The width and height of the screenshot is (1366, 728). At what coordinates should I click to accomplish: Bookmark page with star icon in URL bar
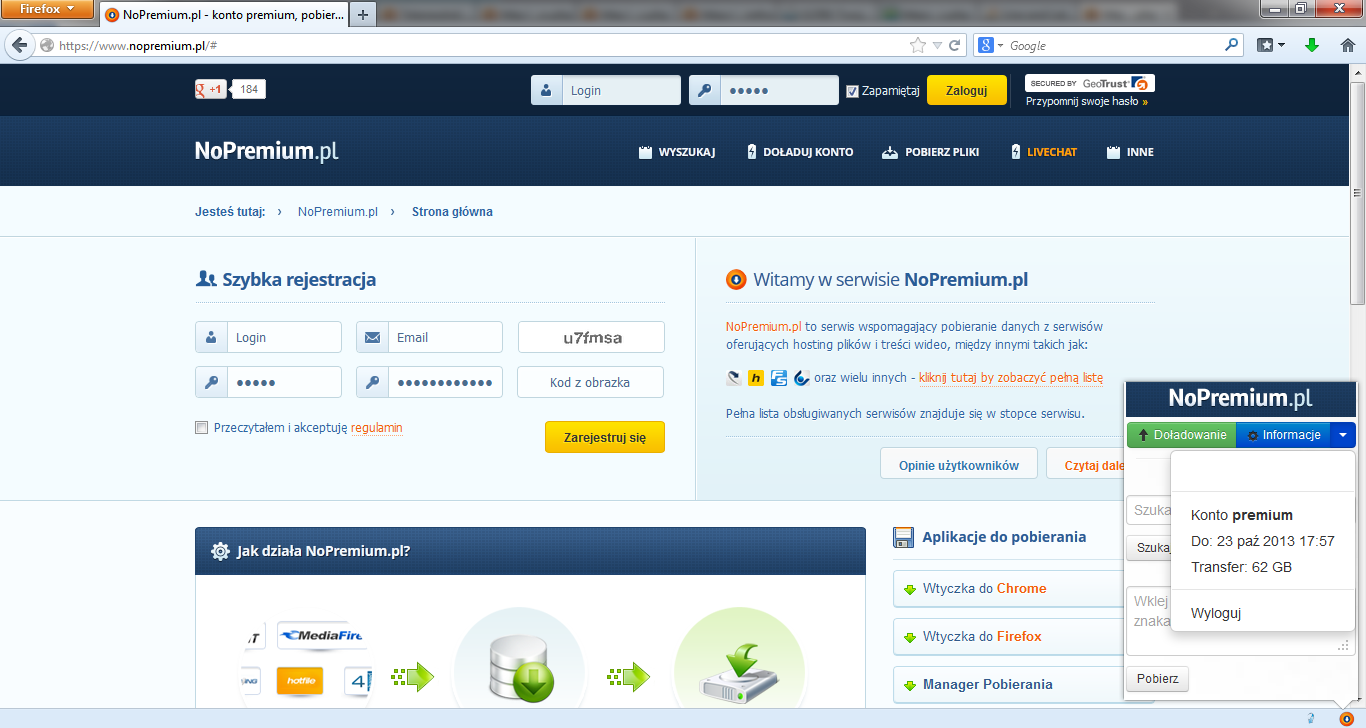pos(918,45)
